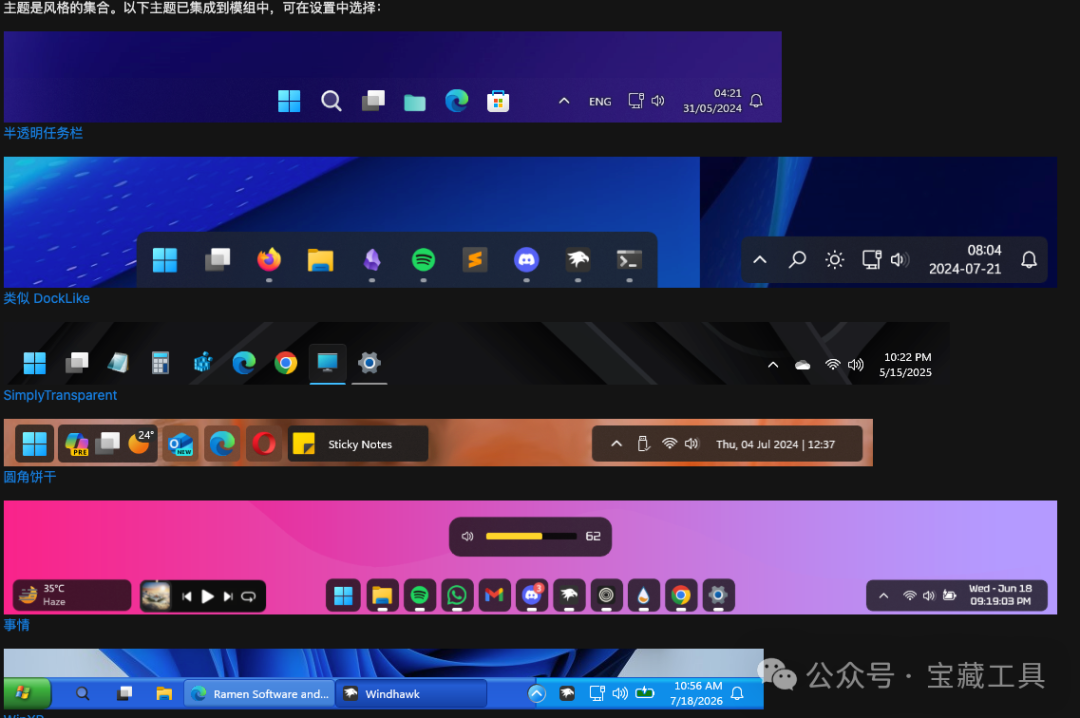1080x718 pixels.
Task: Open Opera in the rounded taskbar
Action: tap(264, 444)
